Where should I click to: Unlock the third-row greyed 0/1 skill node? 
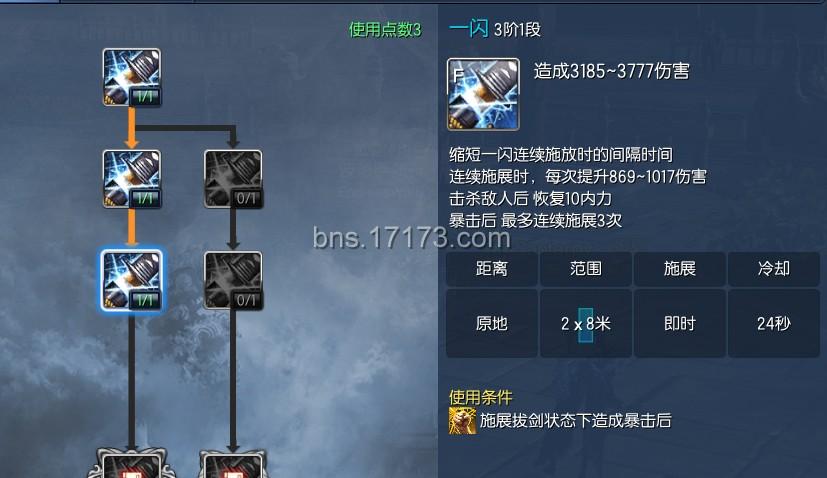[x=233, y=280]
